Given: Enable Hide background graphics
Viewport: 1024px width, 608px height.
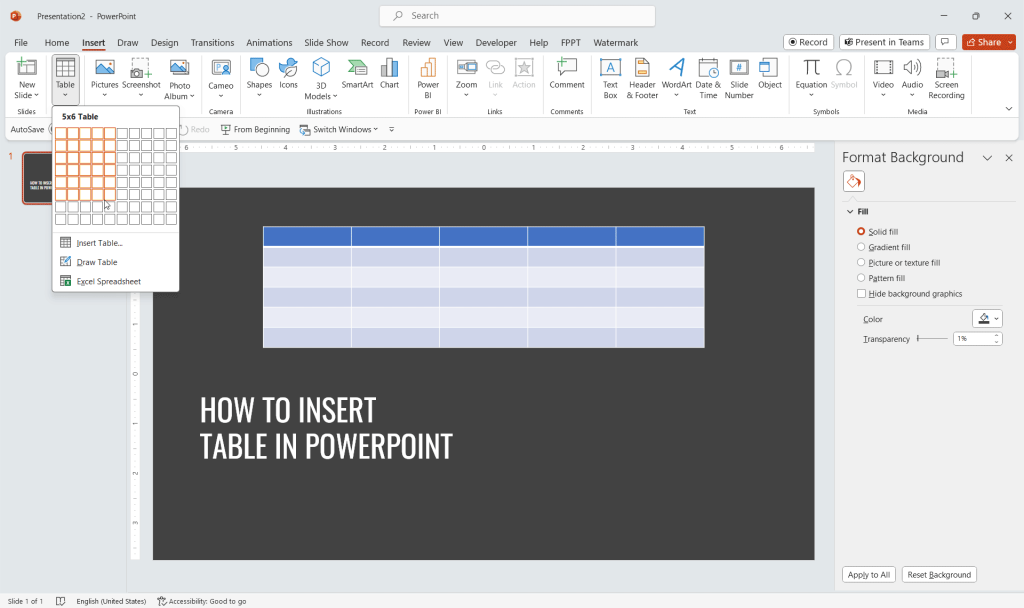Looking at the screenshot, I should pyautogui.click(x=861, y=293).
